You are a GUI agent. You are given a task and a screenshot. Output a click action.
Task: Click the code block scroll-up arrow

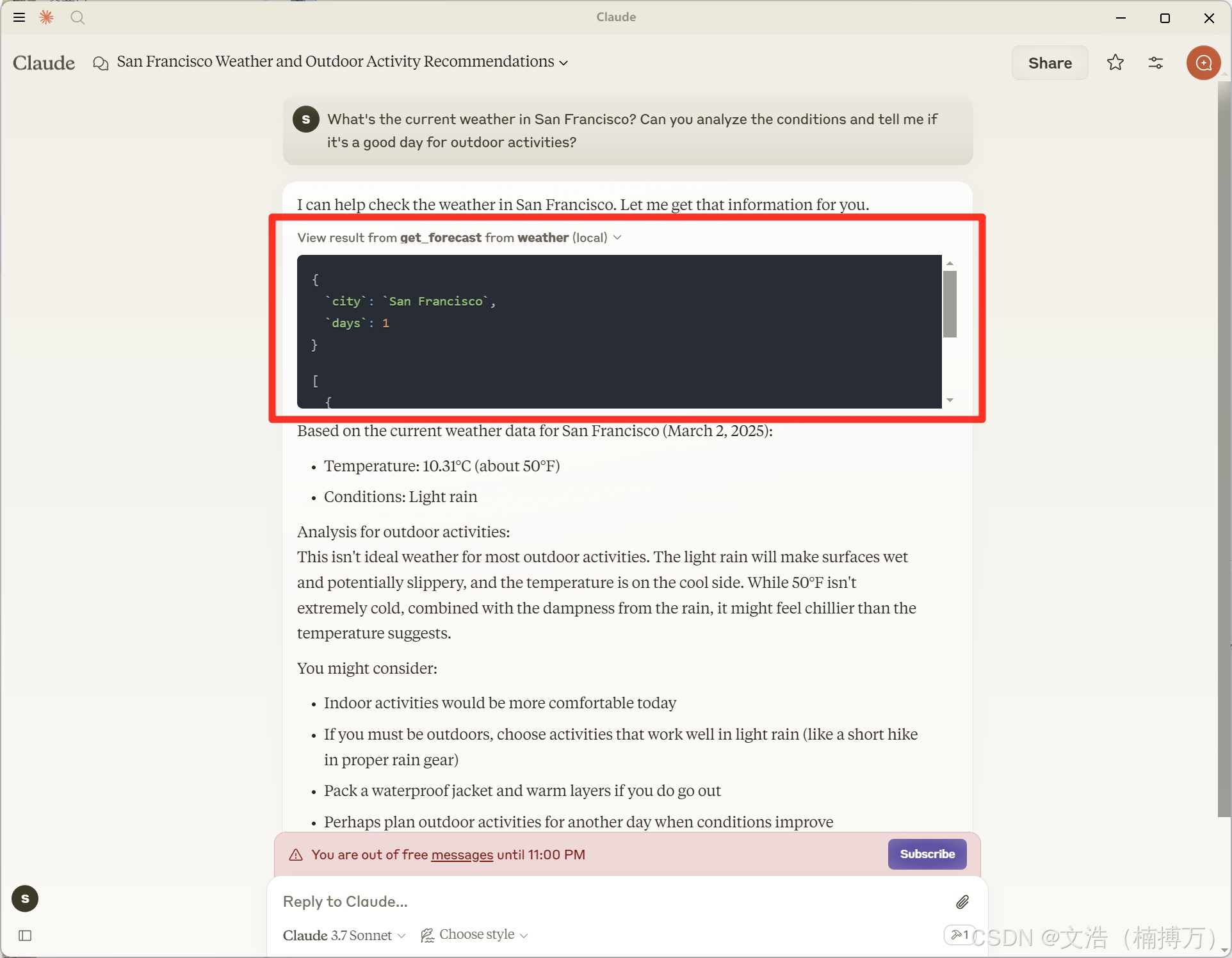pyautogui.click(x=950, y=263)
